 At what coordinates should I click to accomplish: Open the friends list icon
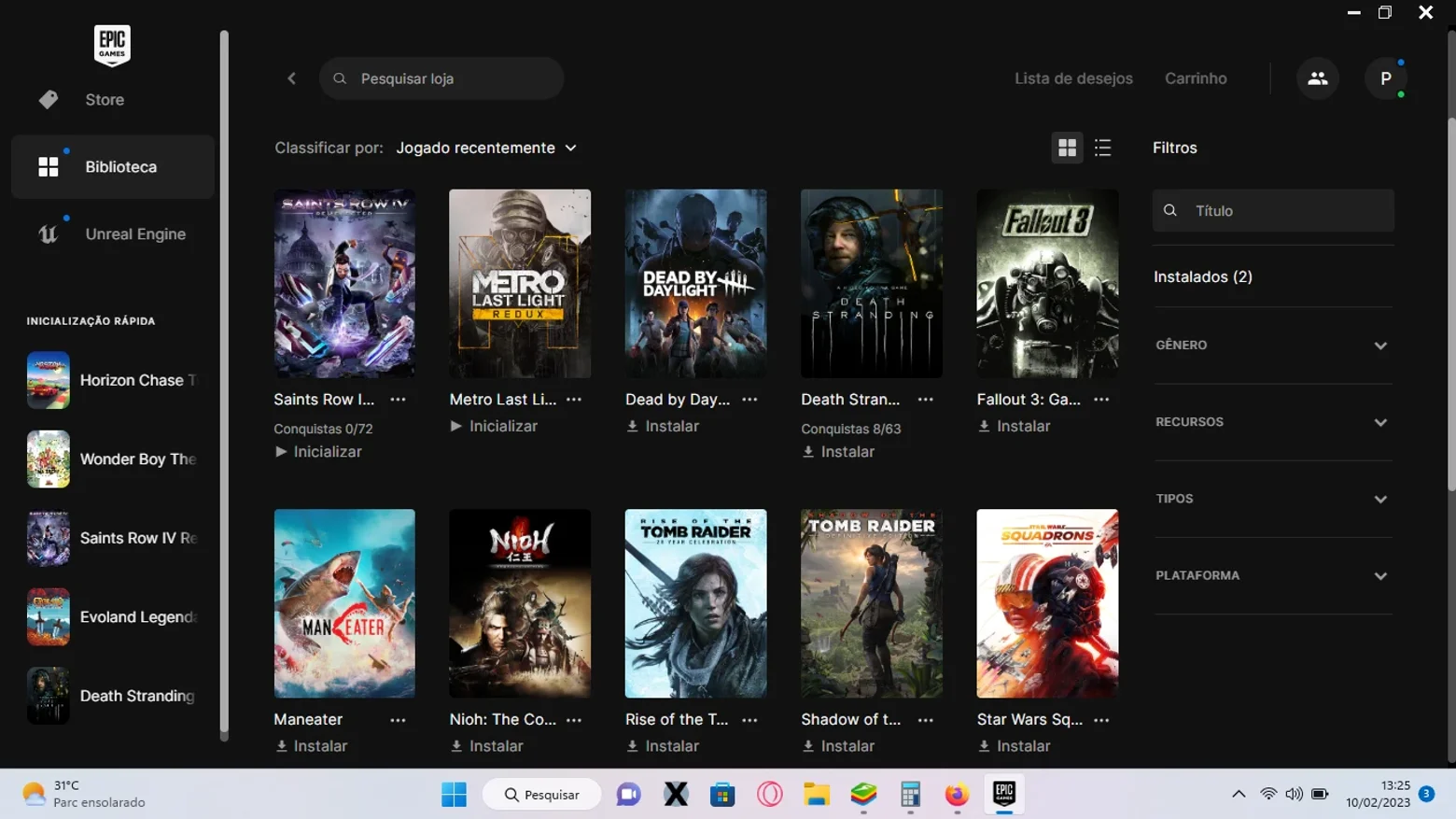(1317, 78)
